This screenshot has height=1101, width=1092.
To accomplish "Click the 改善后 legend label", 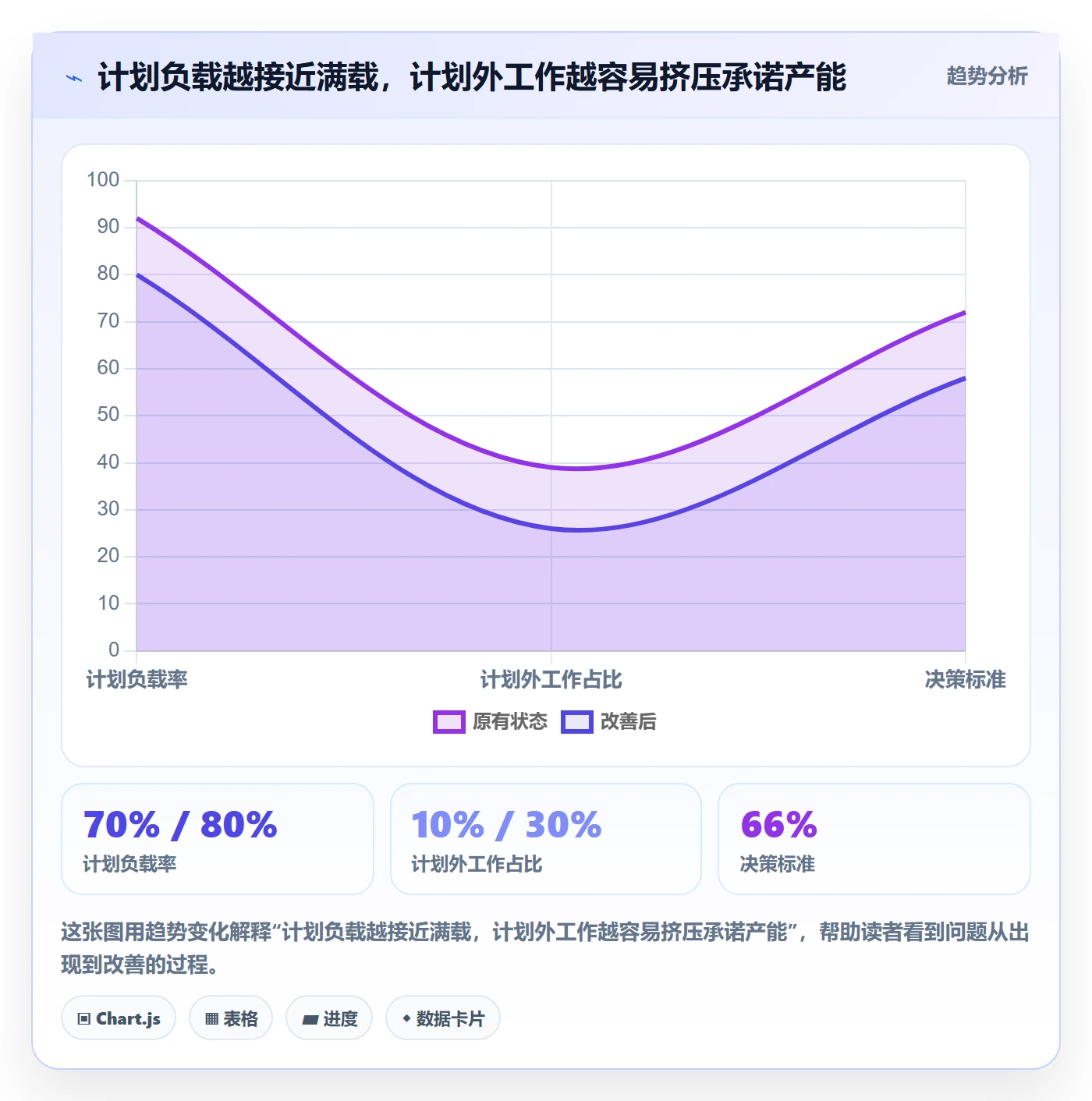I will pyautogui.click(x=629, y=722).
